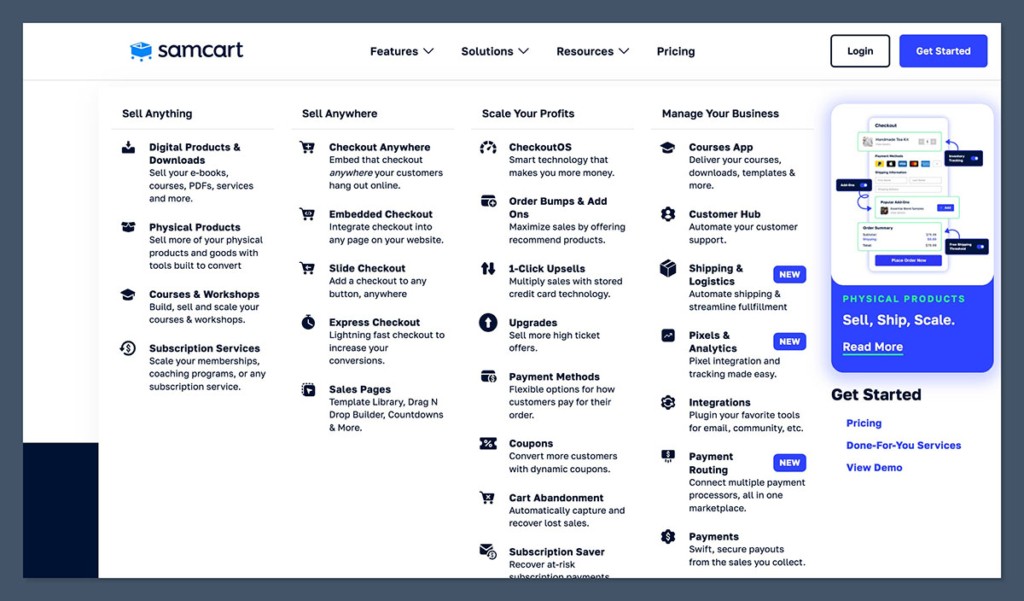Select the Courses & Workshops icon
Image resolution: width=1024 pixels, height=601 pixels.
click(x=129, y=293)
